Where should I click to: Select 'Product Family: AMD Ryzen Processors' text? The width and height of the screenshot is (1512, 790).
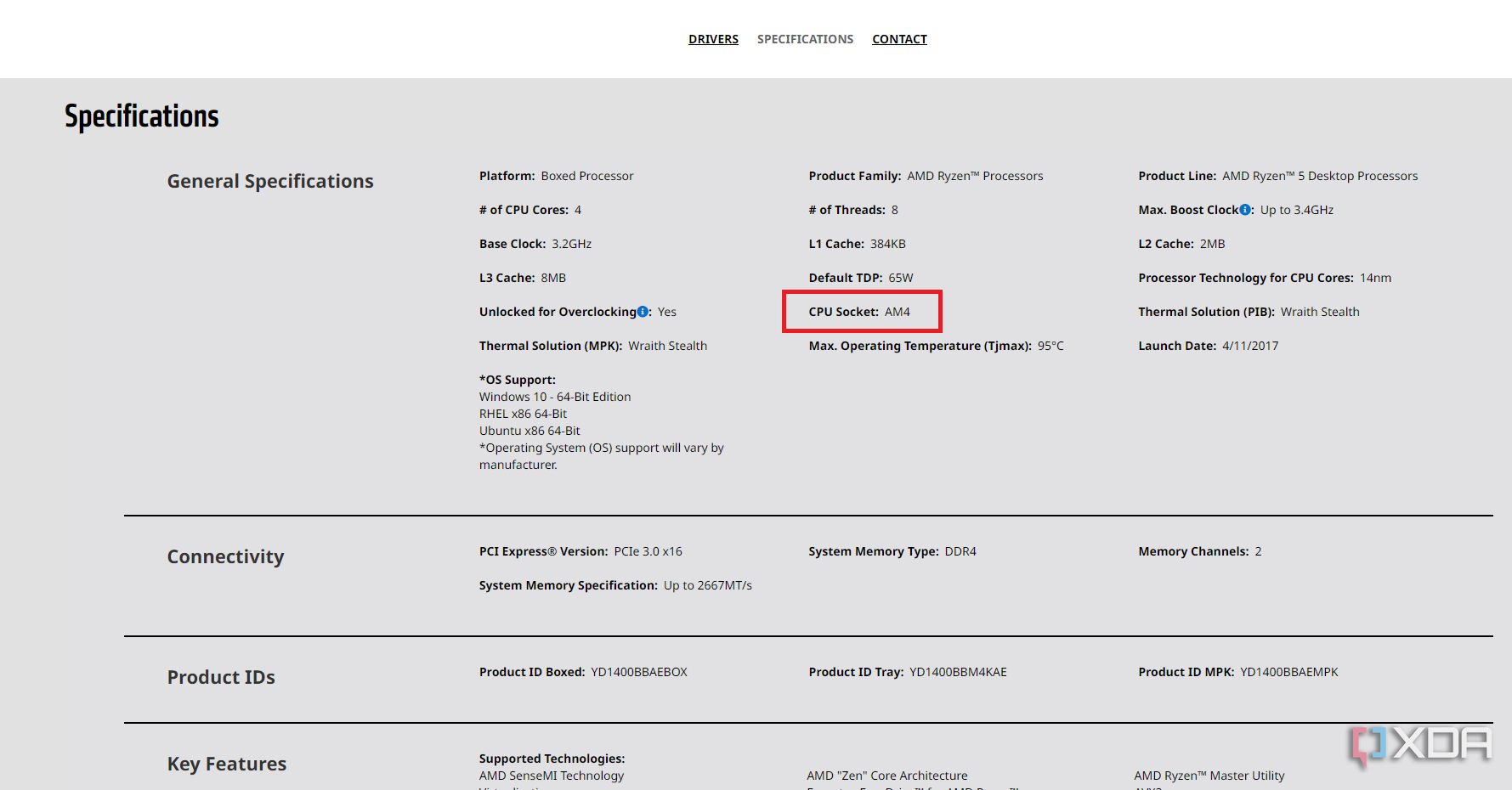click(x=926, y=176)
